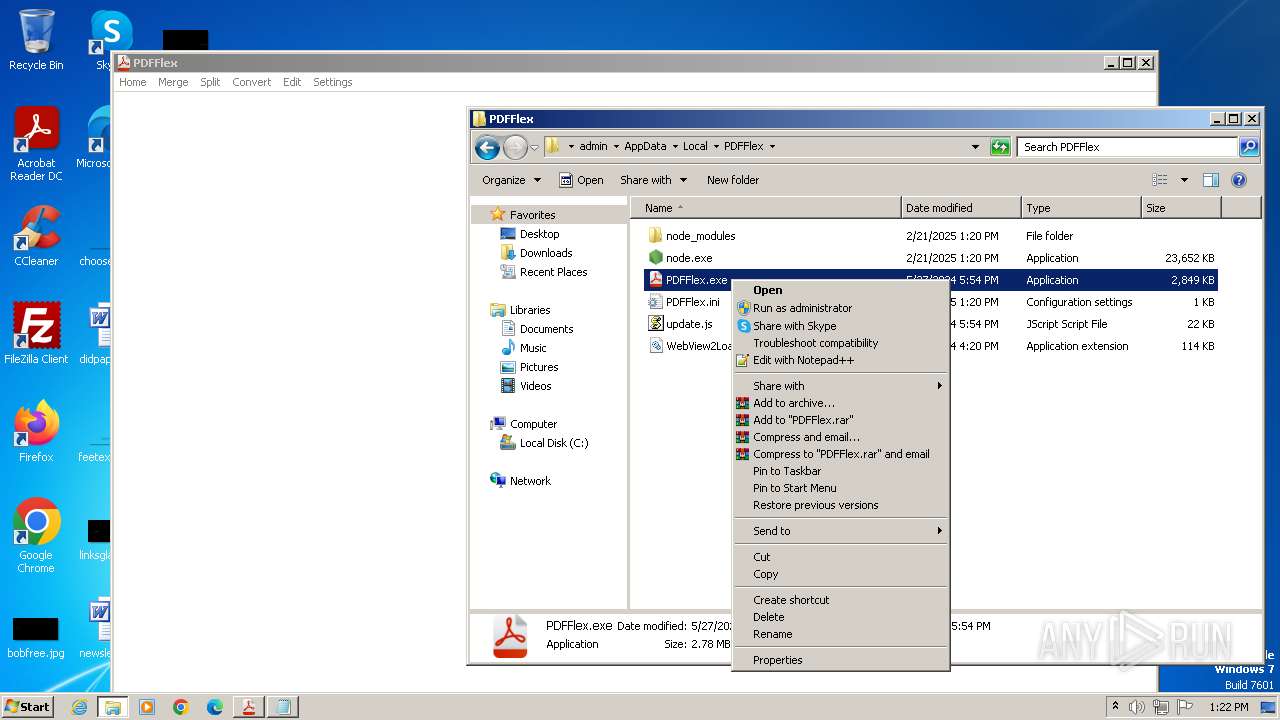Open the Recycle Bin desktop icon
Image resolution: width=1280 pixels, height=720 pixels.
coord(36,40)
